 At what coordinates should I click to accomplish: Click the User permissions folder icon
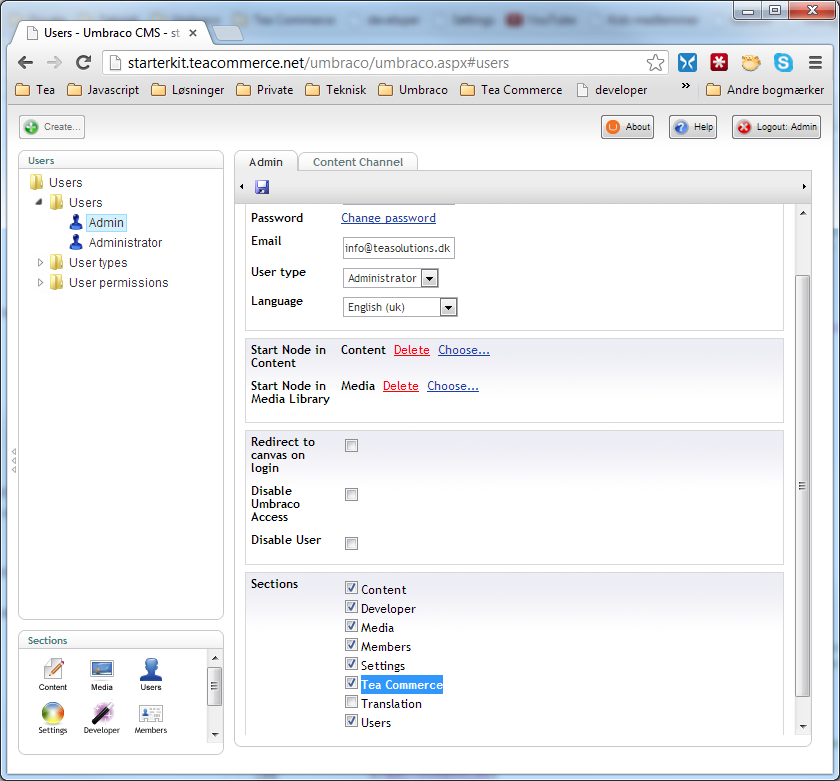point(56,282)
